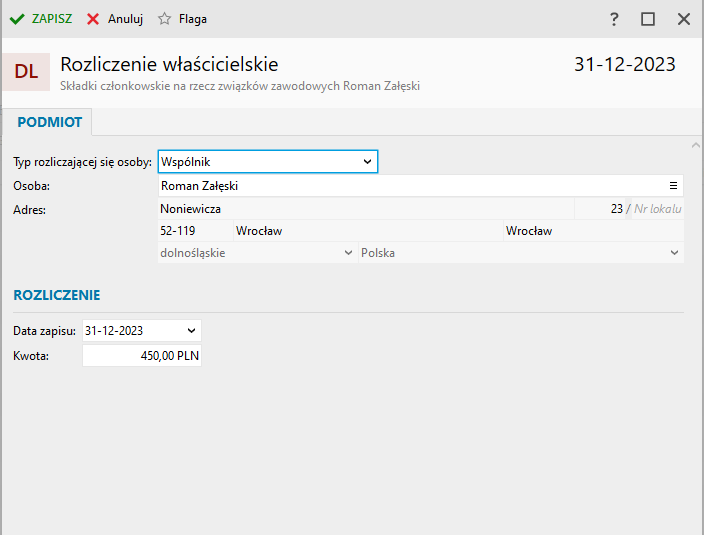The width and height of the screenshot is (704, 535).
Task: Click the header date 31-12-2023
Action: click(x=625, y=64)
